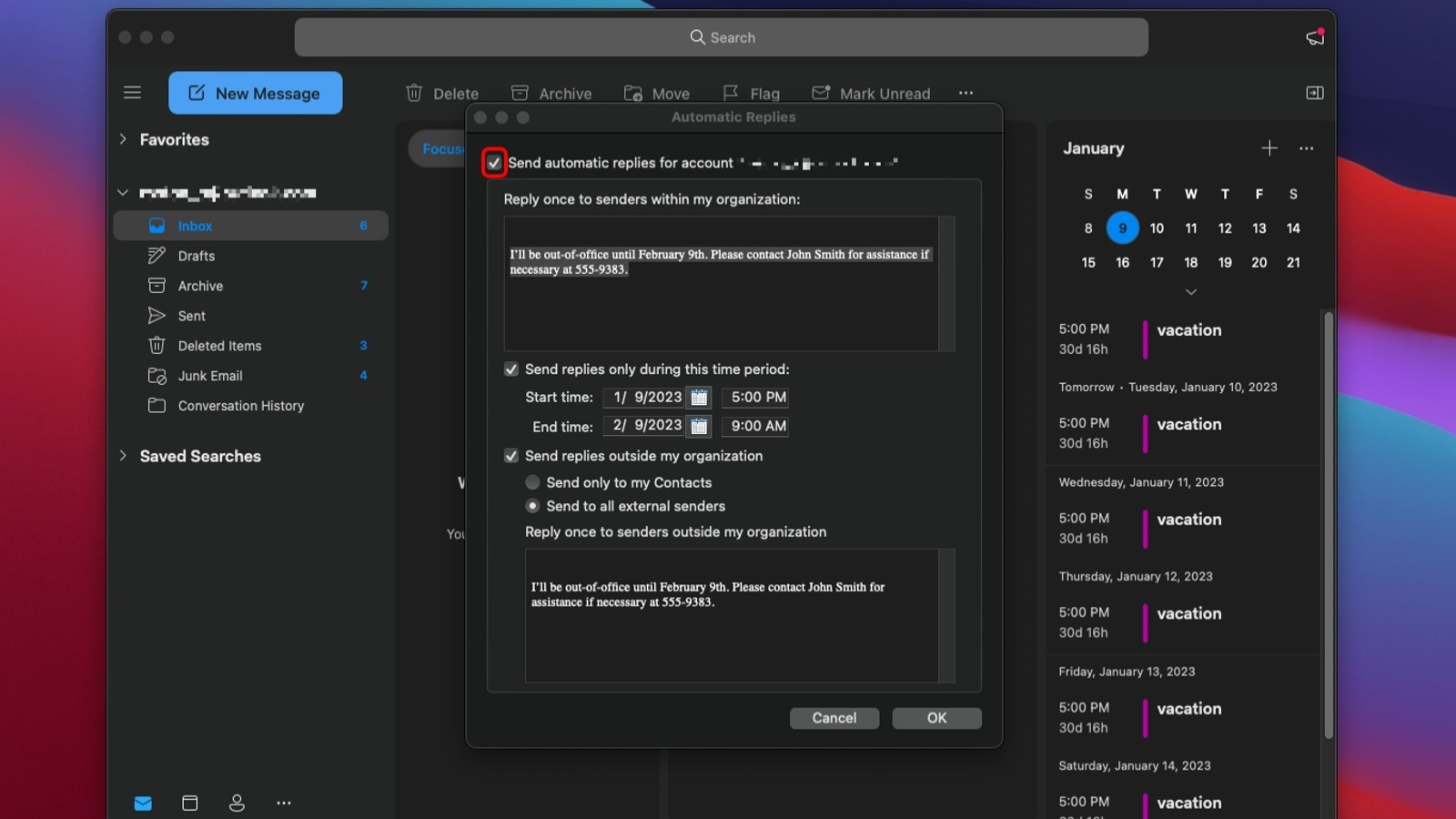Click the OK button
Image resolution: width=1456 pixels, height=819 pixels.
click(x=936, y=718)
